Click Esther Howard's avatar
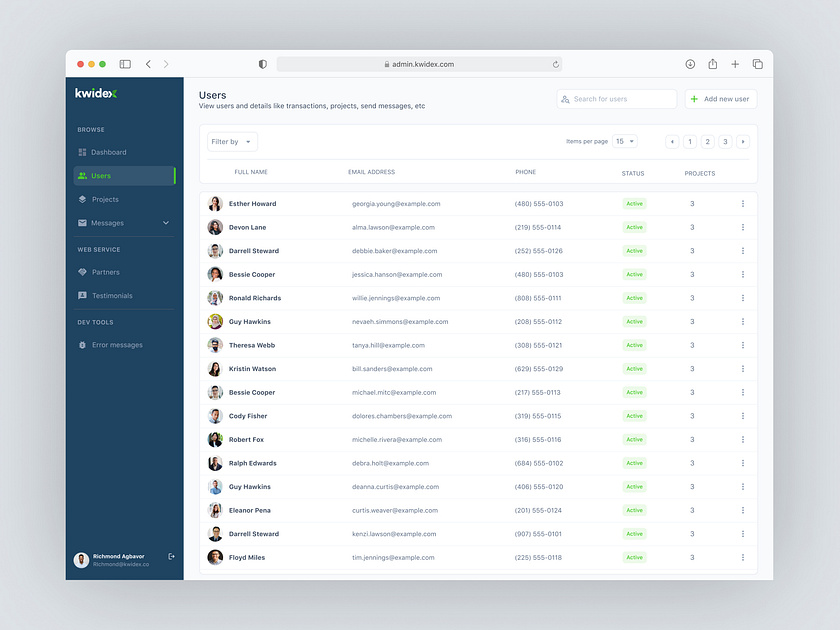840x630 pixels. (215, 204)
